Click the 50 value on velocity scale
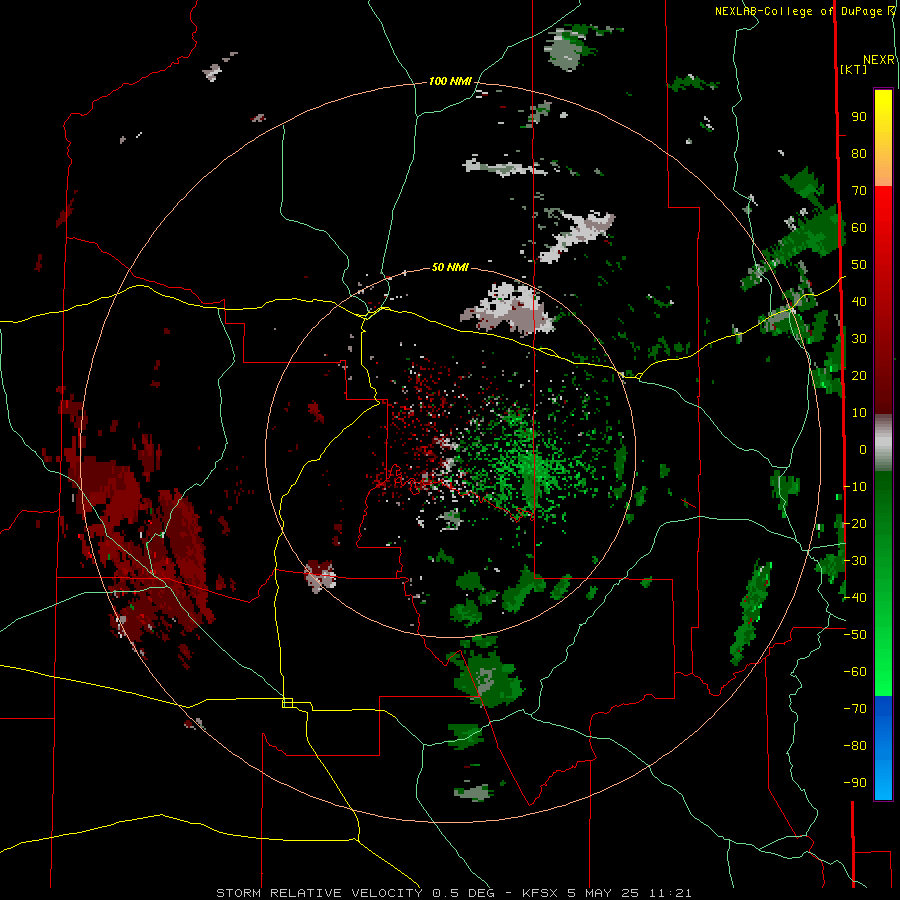 [859, 265]
